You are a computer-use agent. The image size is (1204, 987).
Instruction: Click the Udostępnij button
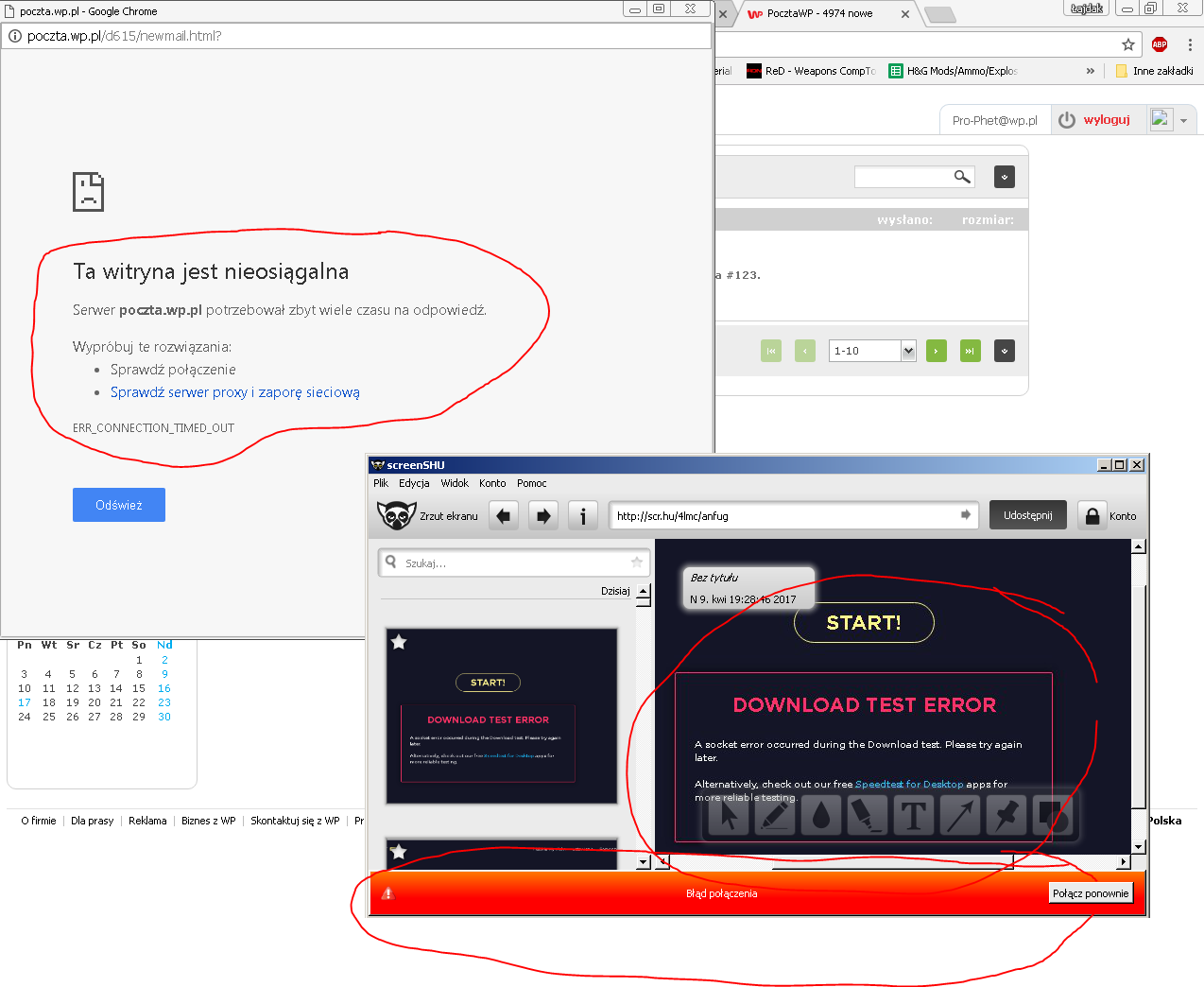[1028, 515]
